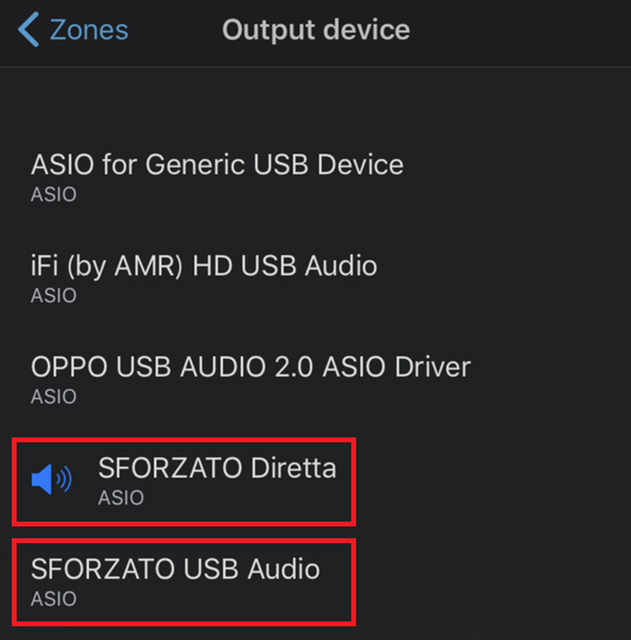Screen dimensions: 631x640
Task: Click the speaker icon beside SFORZATO Diretta
Action: [52, 480]
